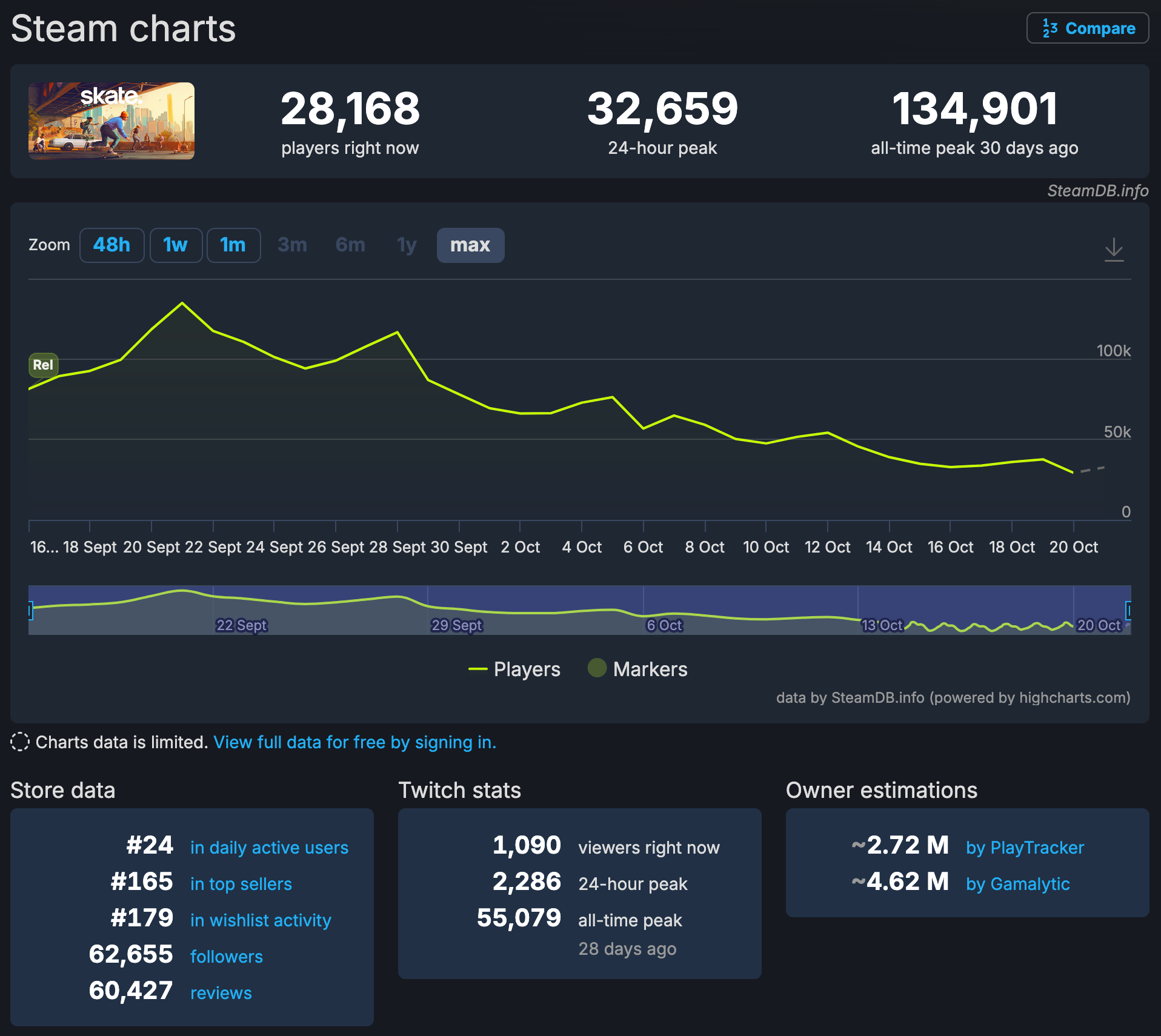The width and height of the screenshot is (1161, 1036).
Task: Toggle the Players series in legend
Action: [514, 669]
